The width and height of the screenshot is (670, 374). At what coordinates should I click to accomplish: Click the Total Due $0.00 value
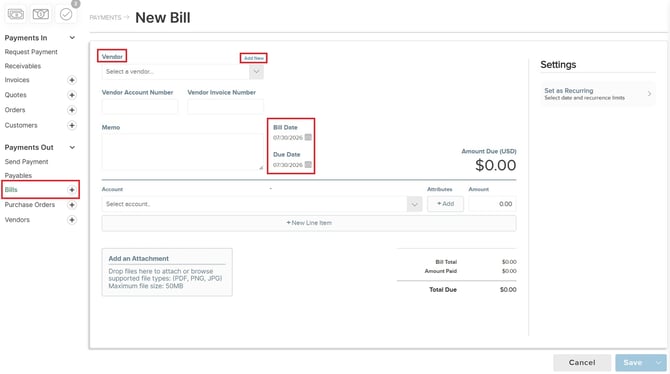[x=508, y=289]
